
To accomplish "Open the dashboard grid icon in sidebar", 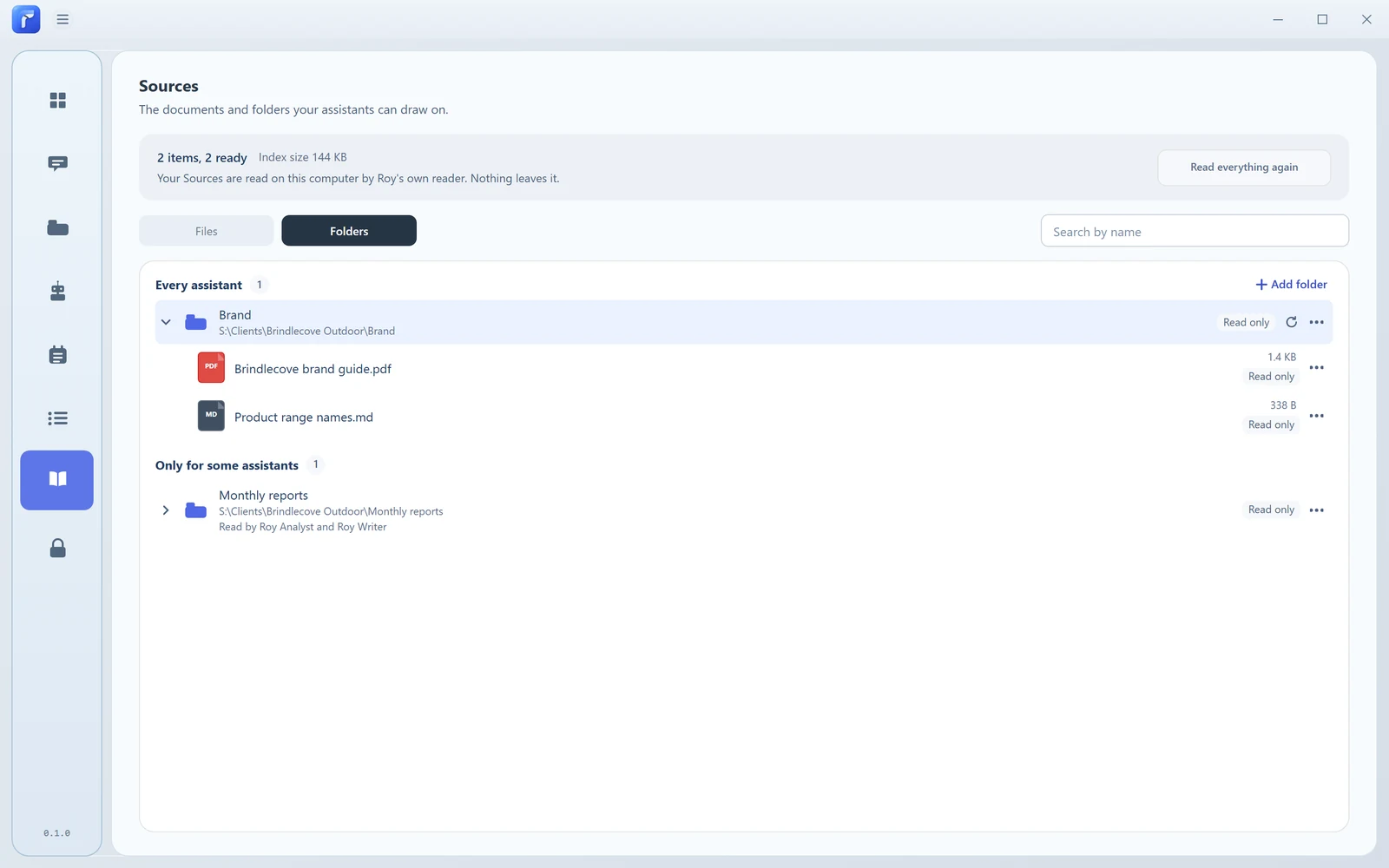I will point(57,101).
